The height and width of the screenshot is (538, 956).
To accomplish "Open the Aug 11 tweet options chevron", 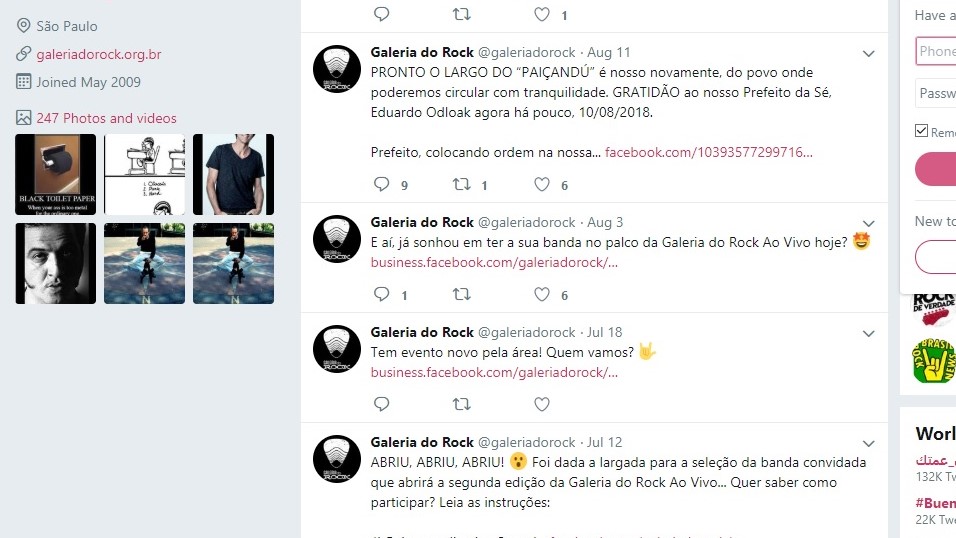I will [868, 54].
